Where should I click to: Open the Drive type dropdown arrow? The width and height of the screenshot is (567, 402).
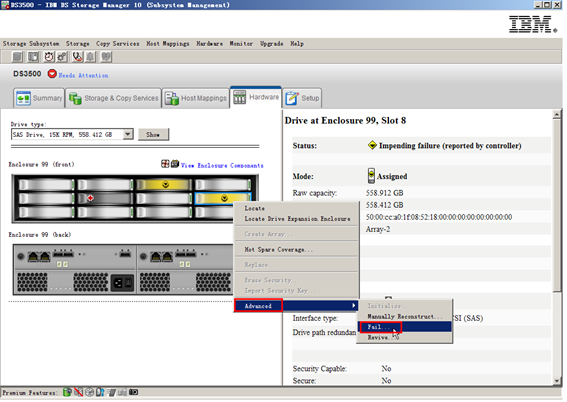(x=128, y=134)
